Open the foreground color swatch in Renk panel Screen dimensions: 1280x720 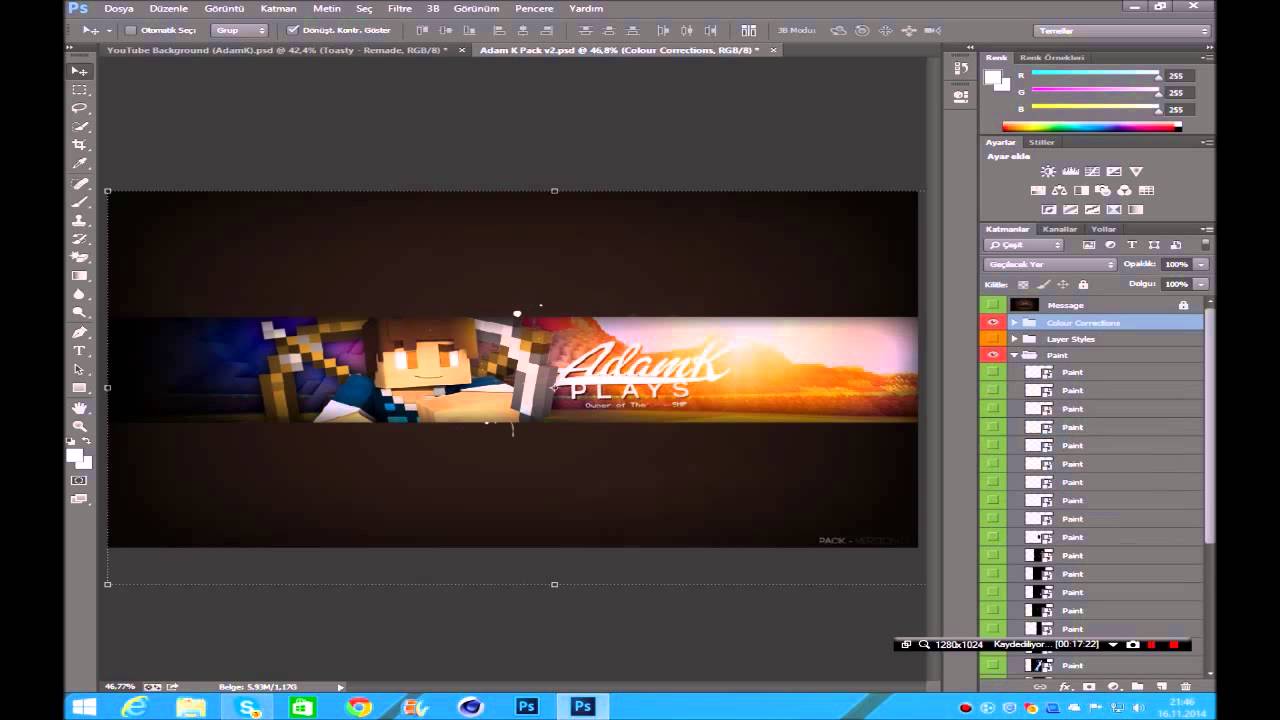993,77
